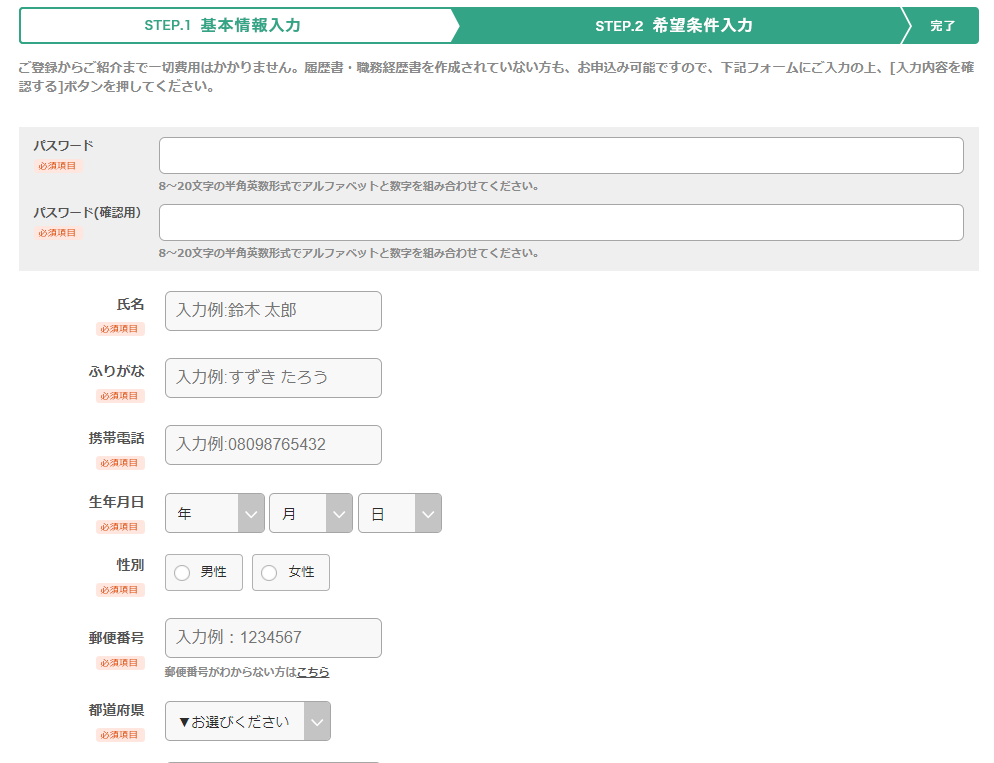
Task: Select the 男性 (male) radio button
Action: click(183, 572)
